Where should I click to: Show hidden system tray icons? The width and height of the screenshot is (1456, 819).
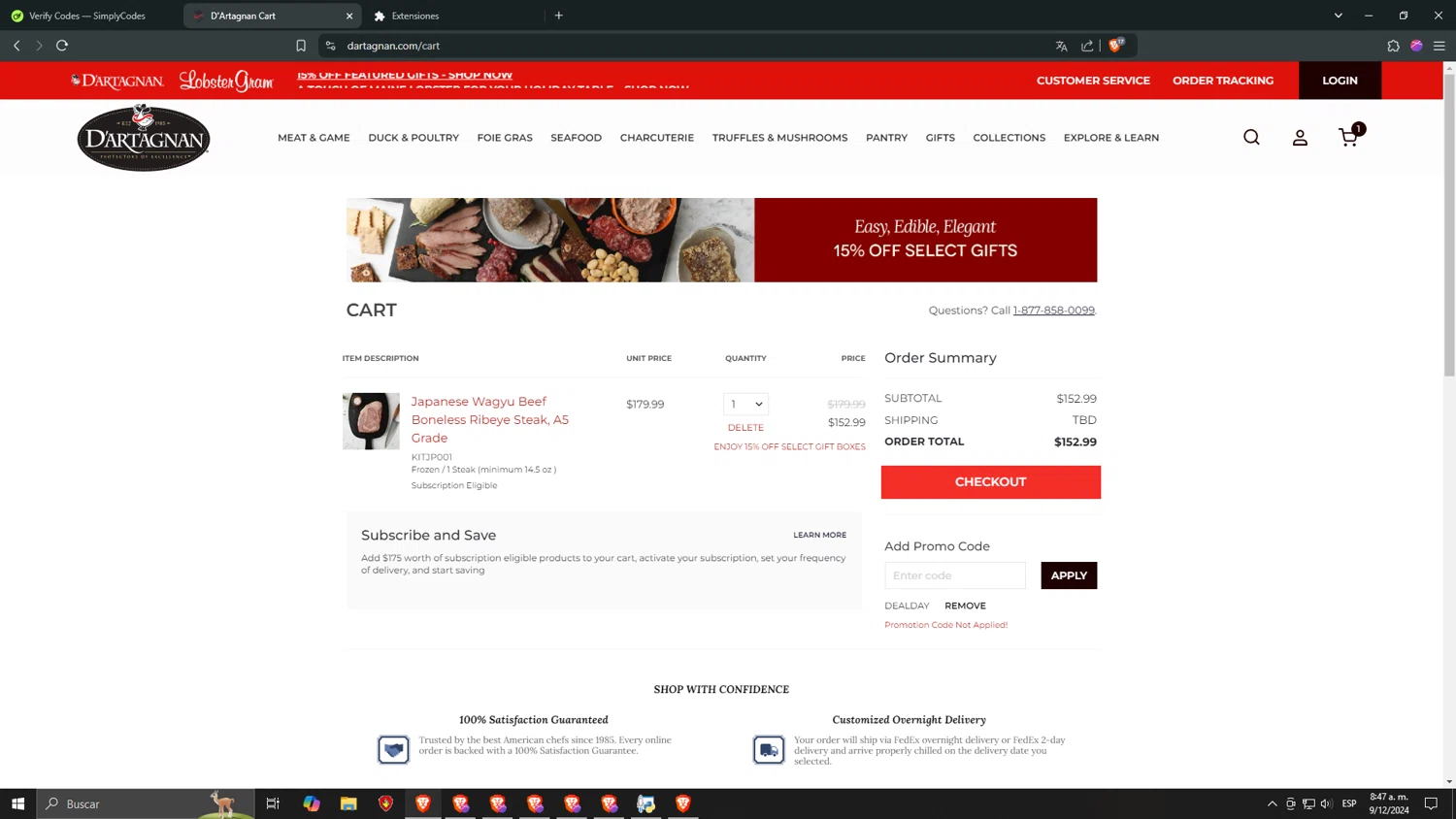click(1272, 803)
